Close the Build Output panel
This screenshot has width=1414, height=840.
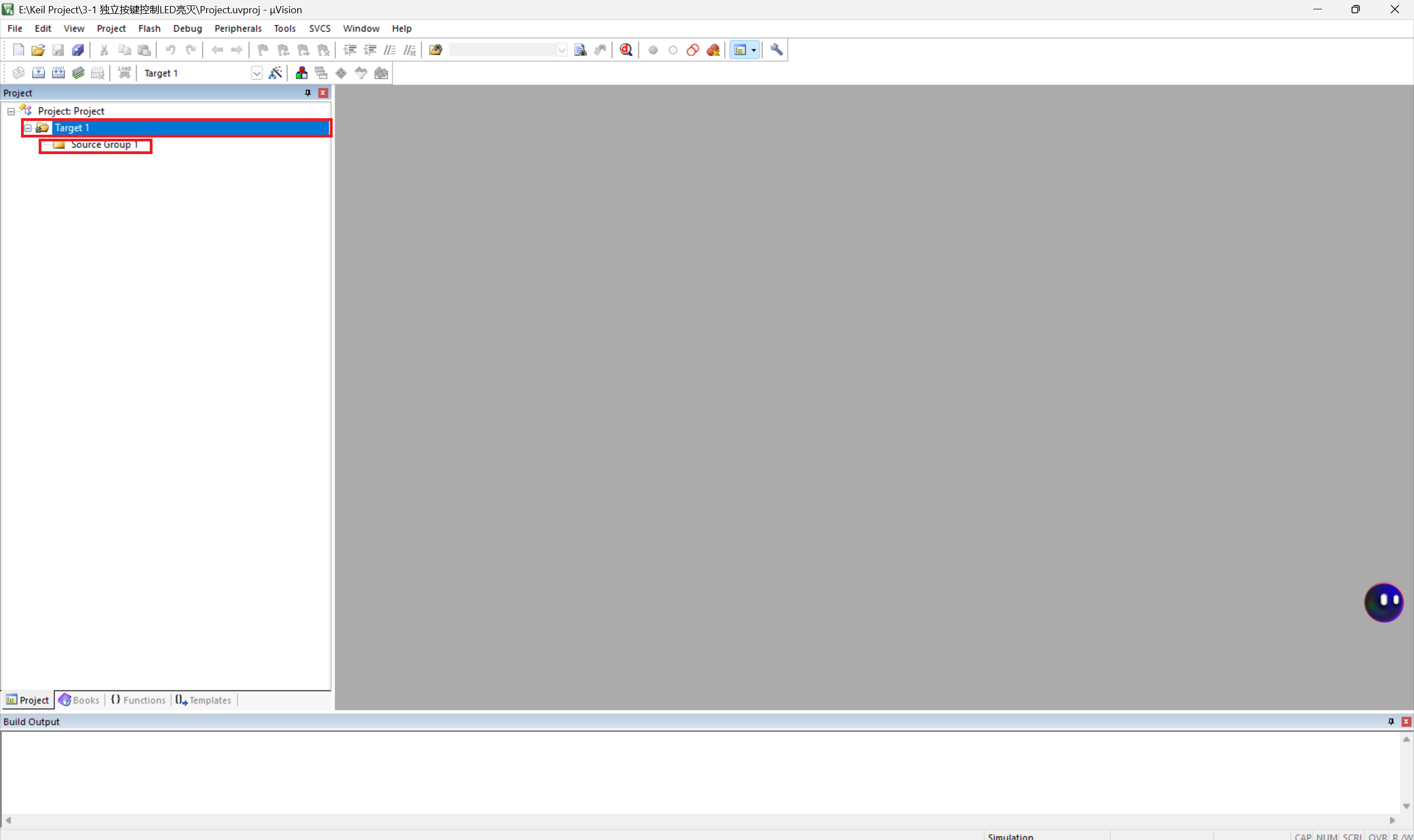(x=1406, y=721)
